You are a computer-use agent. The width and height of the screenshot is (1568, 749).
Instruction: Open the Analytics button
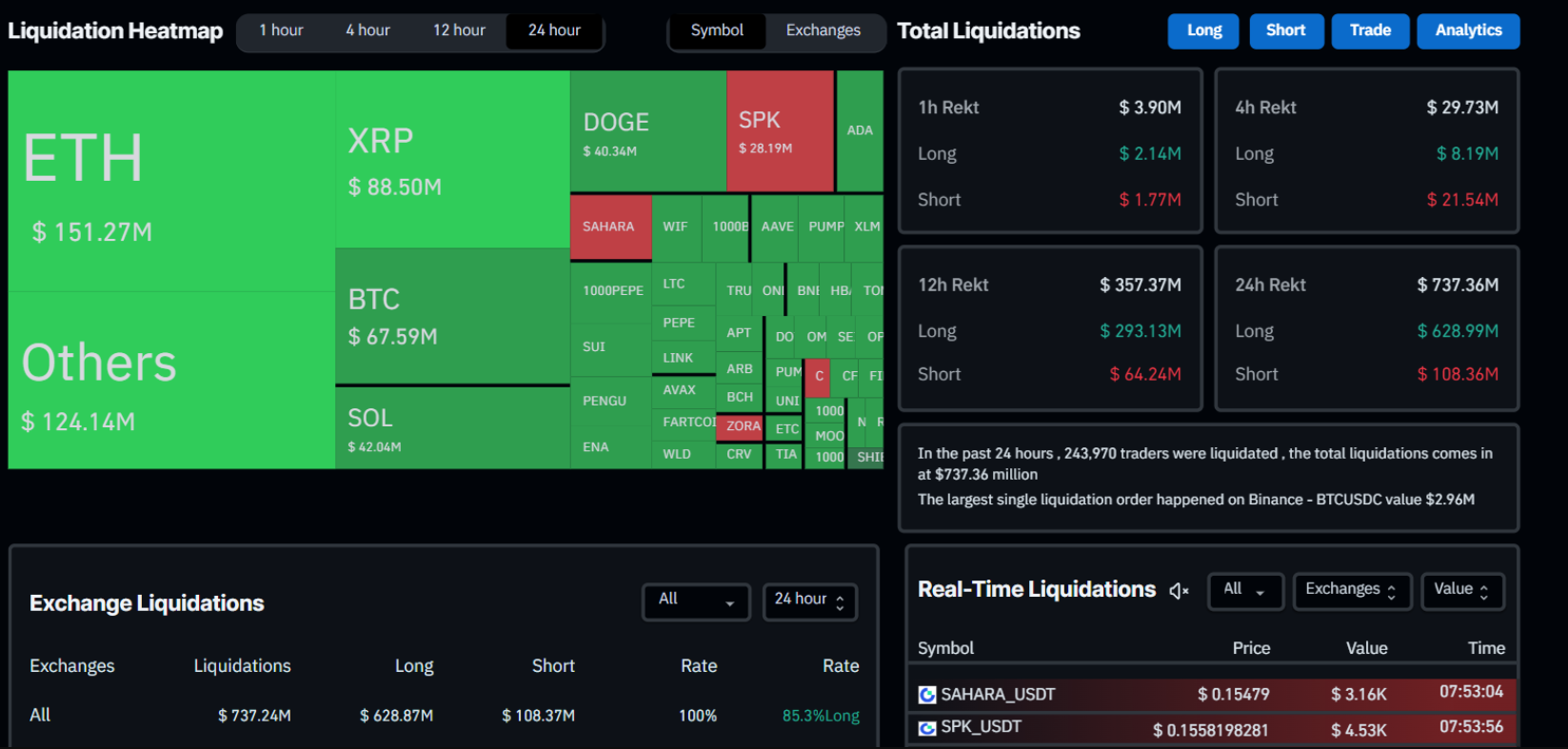[x=1468, y=30]
